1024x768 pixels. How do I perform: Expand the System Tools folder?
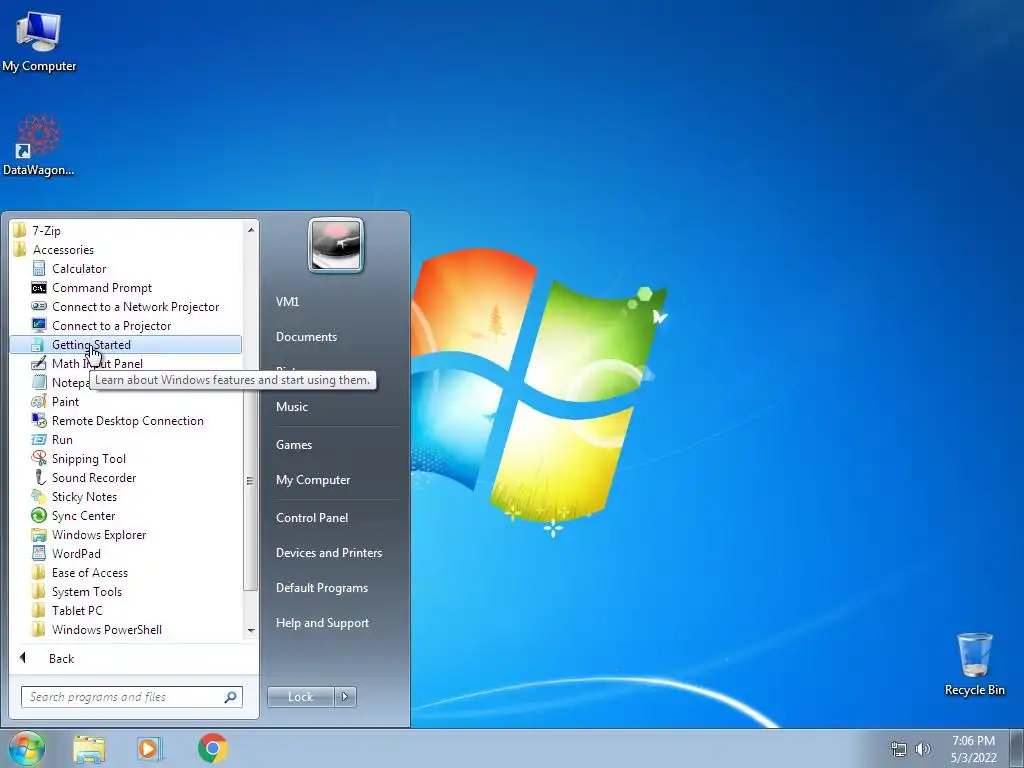(x=86, y=592)
